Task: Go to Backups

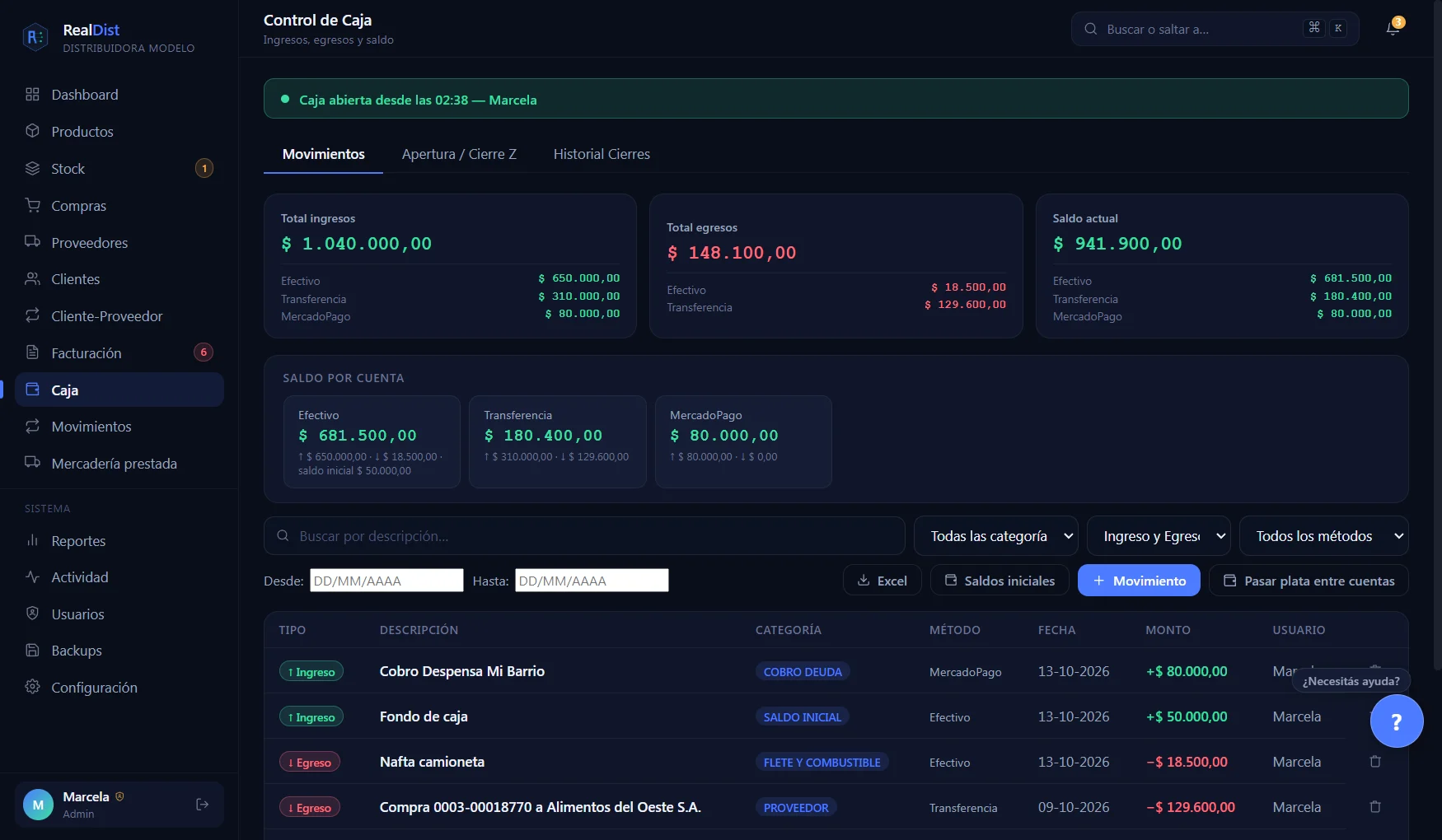Action: [119, 651]
